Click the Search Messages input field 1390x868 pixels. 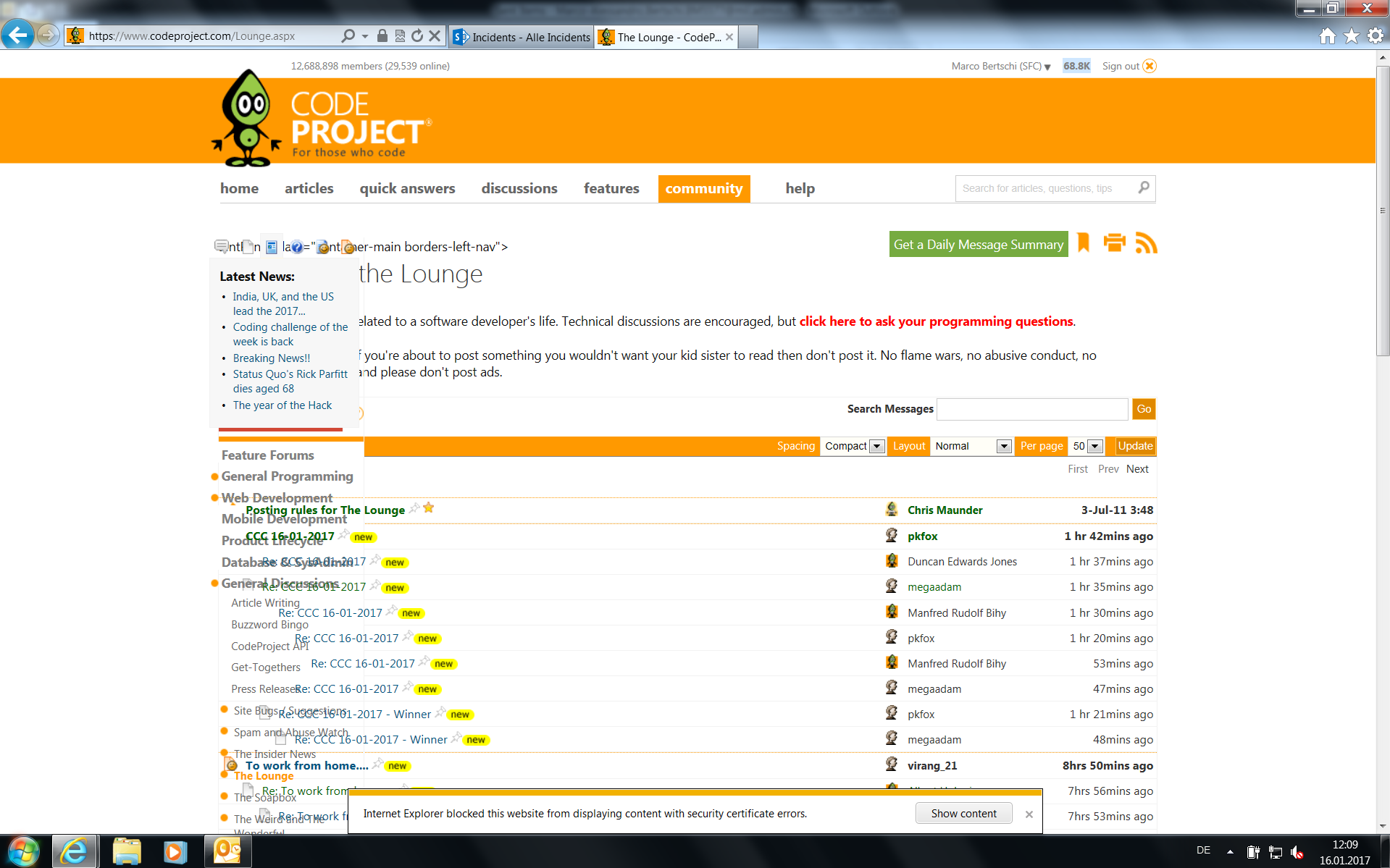[1032, 409]
